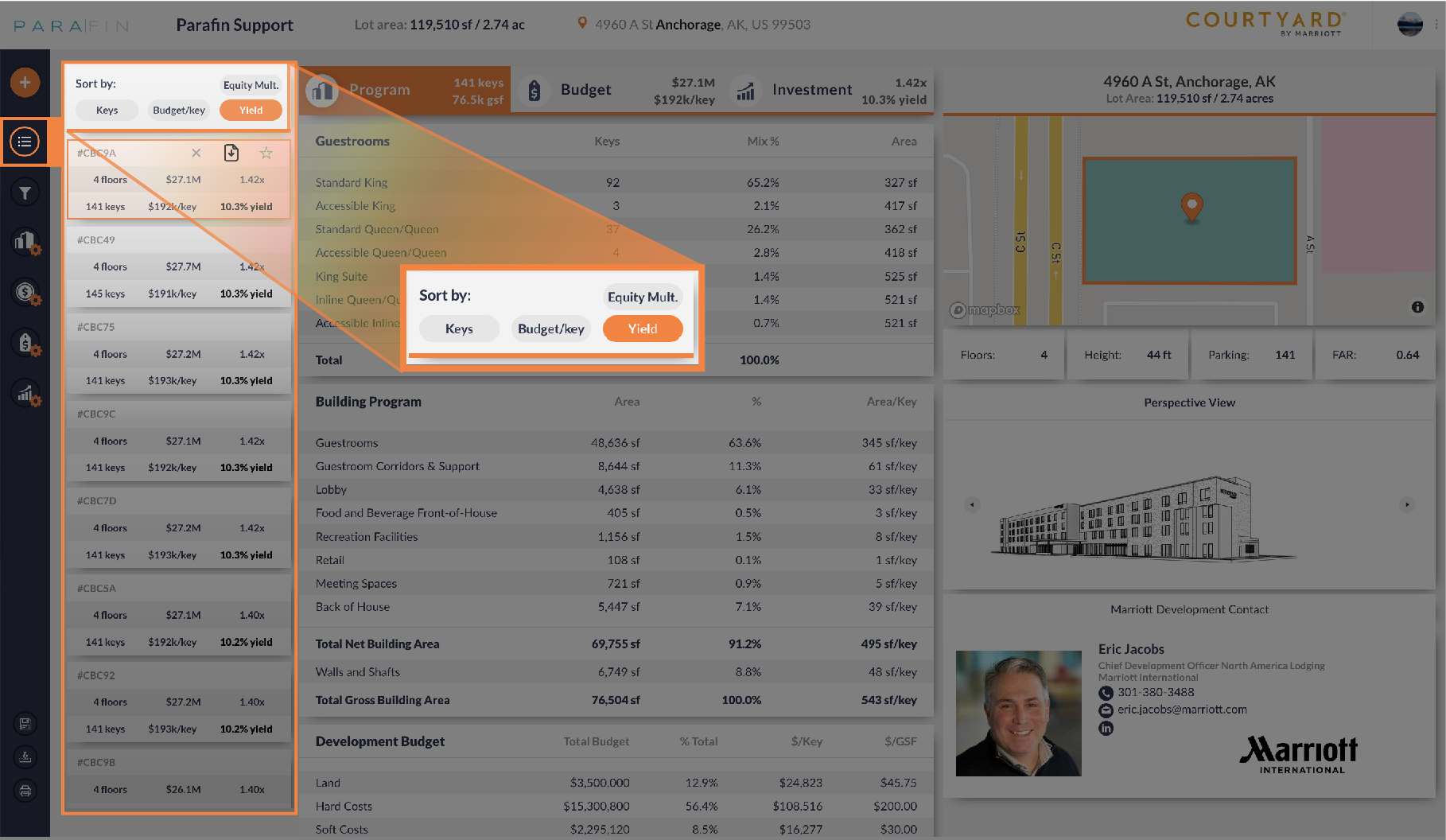Open the filter funnel icon in sidebar
This screenshot has height=840, width=1446.
[x=25, y=192]
